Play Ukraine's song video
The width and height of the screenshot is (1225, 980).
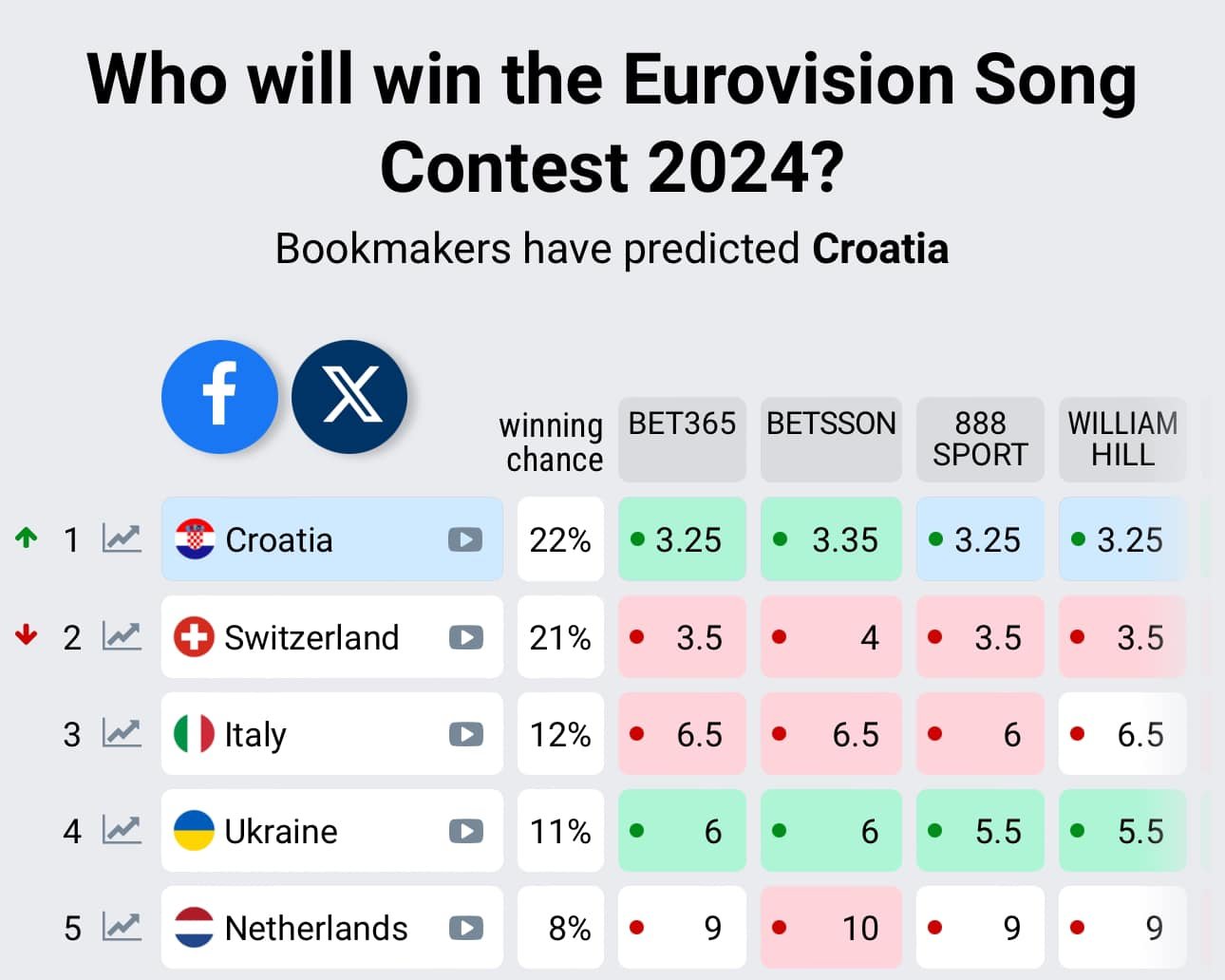pos(465,831)
